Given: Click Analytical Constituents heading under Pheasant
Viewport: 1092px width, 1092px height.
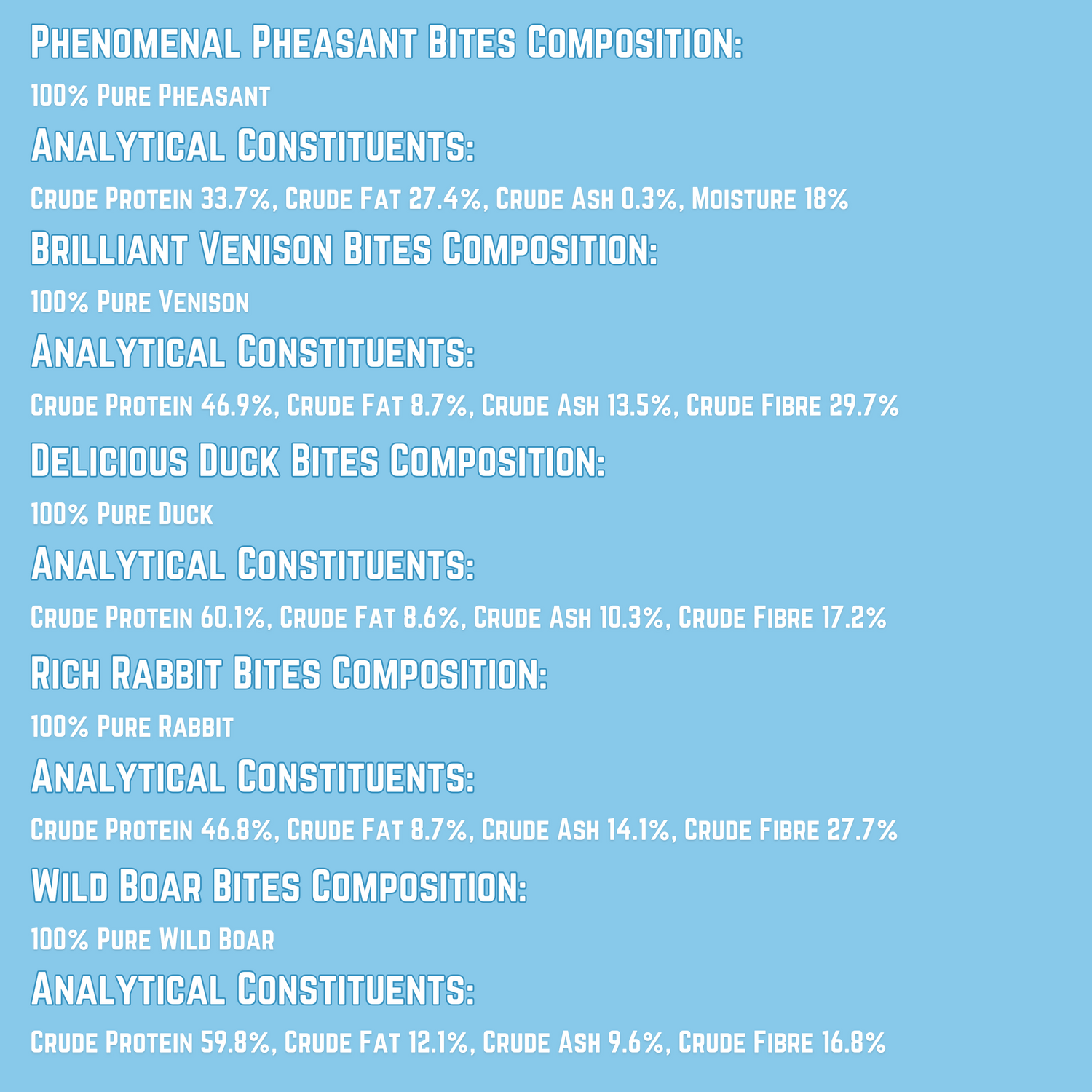Looking at the screenshot, I should pyautogui.click(x=253, y=146).
